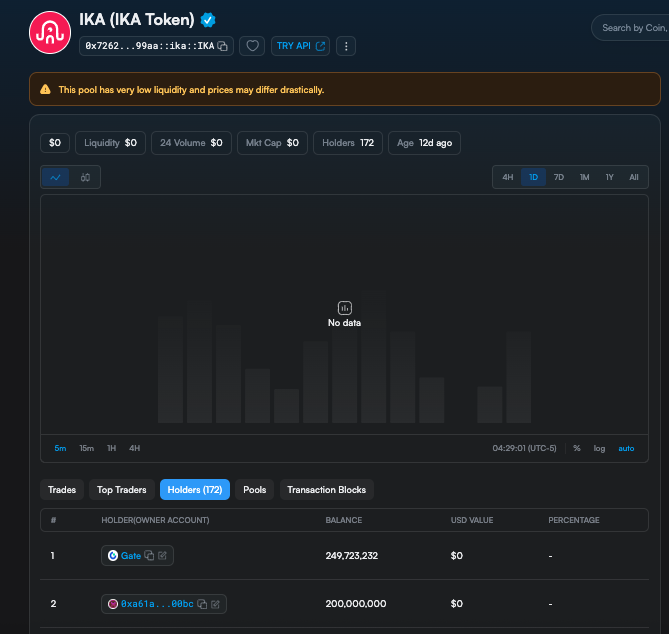The height and width of the screenshot is (634, 669).
Task: Click the avatar icon of 0xa61a...00bc
Action: (113, 604)
